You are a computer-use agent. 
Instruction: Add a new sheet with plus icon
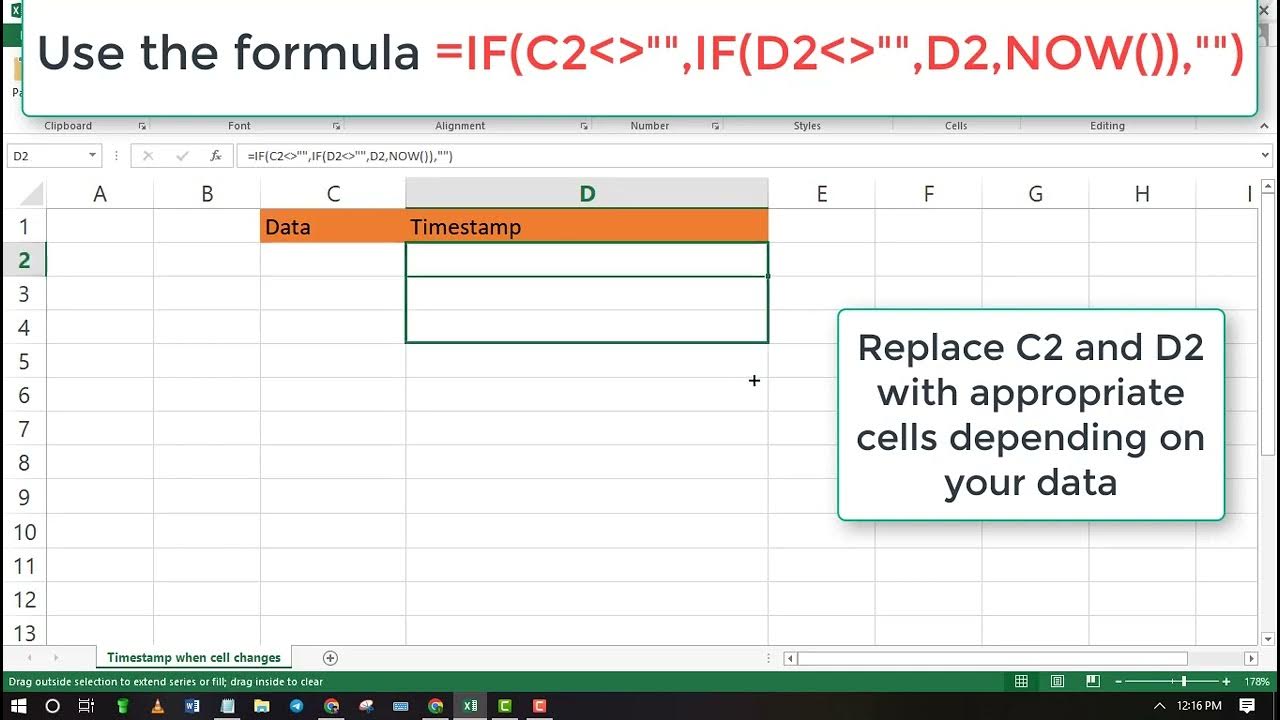point(330,658)
